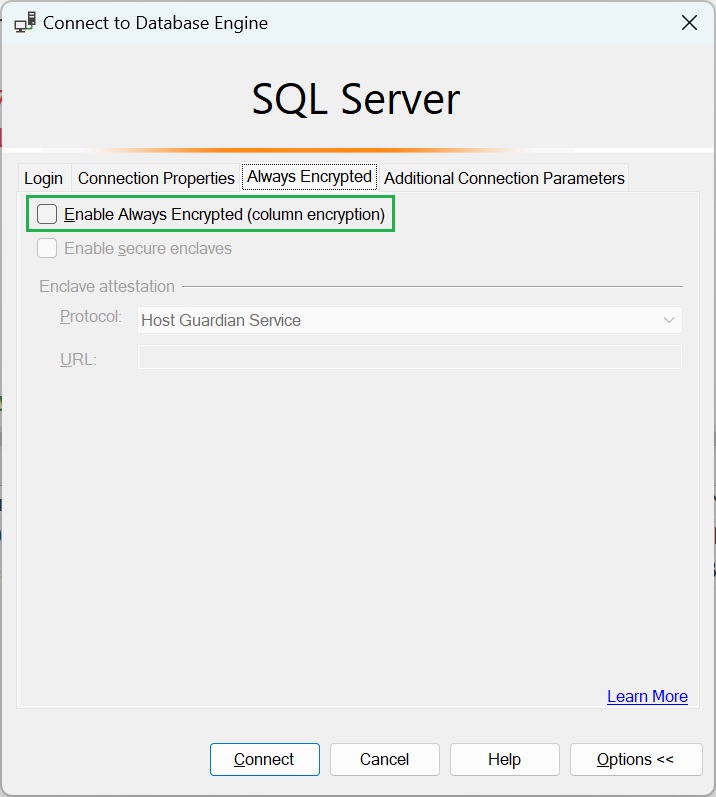
Task: Open Help for this dialog
Action: [505, 759]
